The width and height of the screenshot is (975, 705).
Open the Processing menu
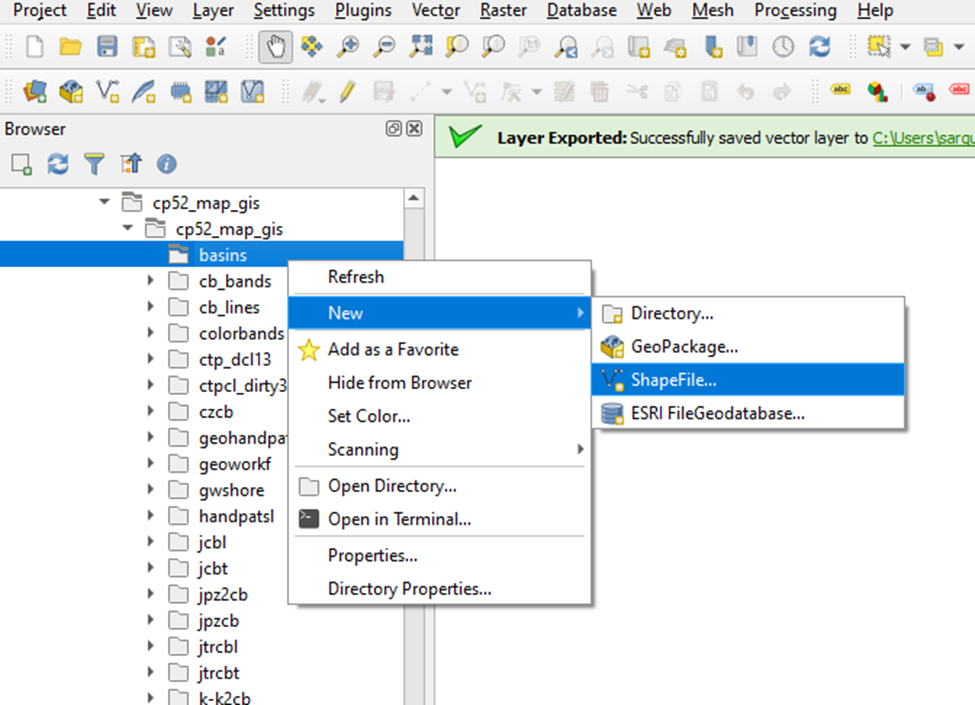pyautogui.click(x=795, y=11)
